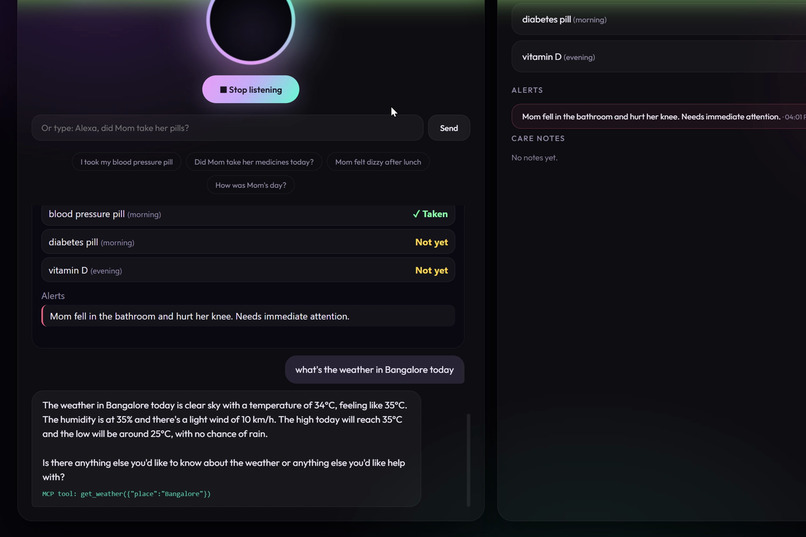Screen dimensions: 806x537
Task: Click the vitamin D row in chat card
Action: [x=248, y=270]
